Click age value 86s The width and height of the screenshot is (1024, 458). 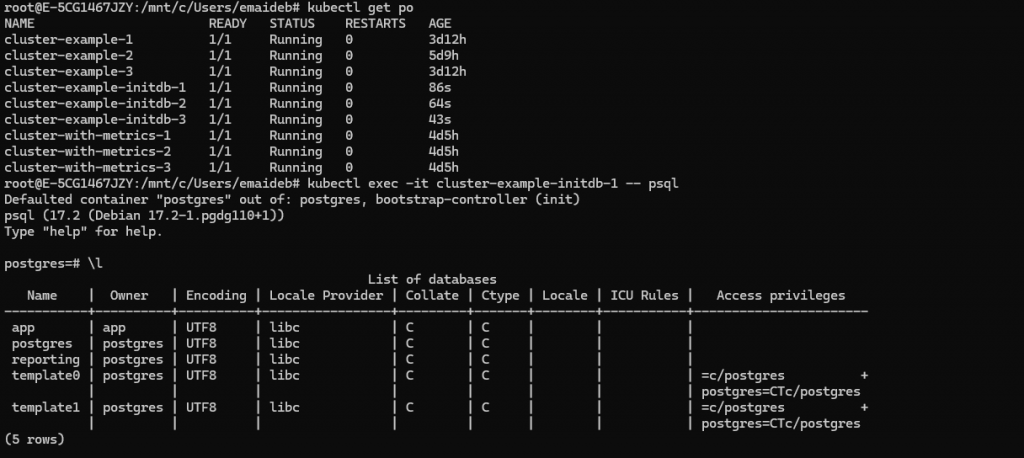[x=440, y=88]
